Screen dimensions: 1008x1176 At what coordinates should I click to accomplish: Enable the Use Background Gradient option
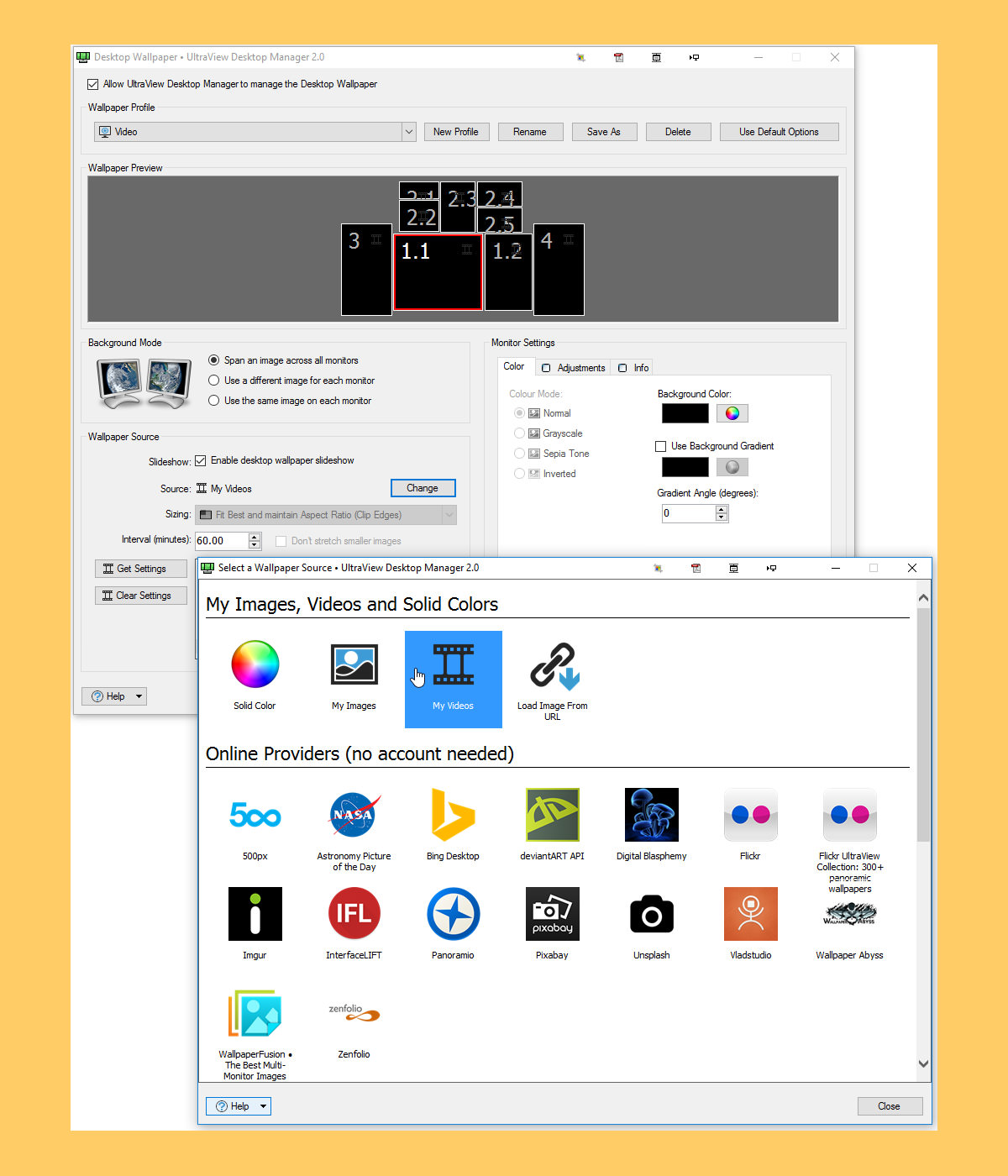661,446
